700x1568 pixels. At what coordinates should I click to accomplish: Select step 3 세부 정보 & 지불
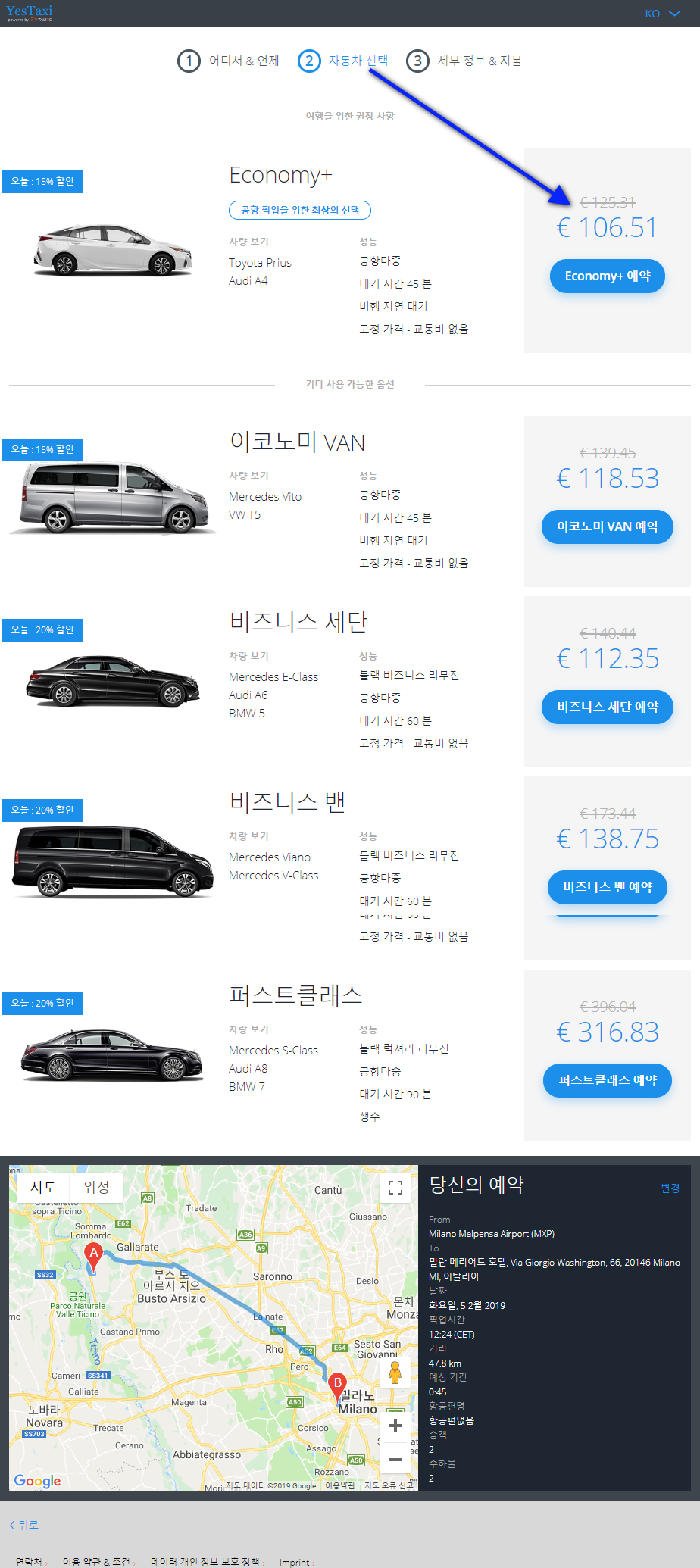464,61
